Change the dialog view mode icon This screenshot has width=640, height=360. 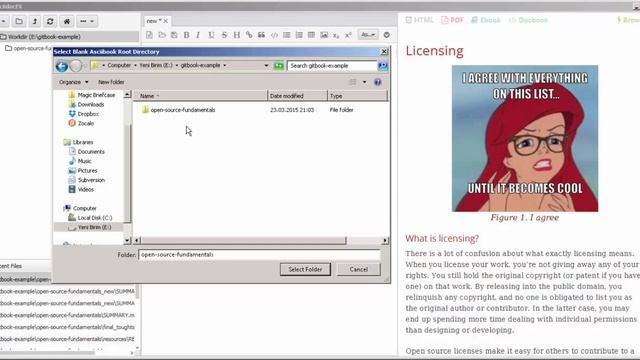pyautogui.click(x=353, y=82)
